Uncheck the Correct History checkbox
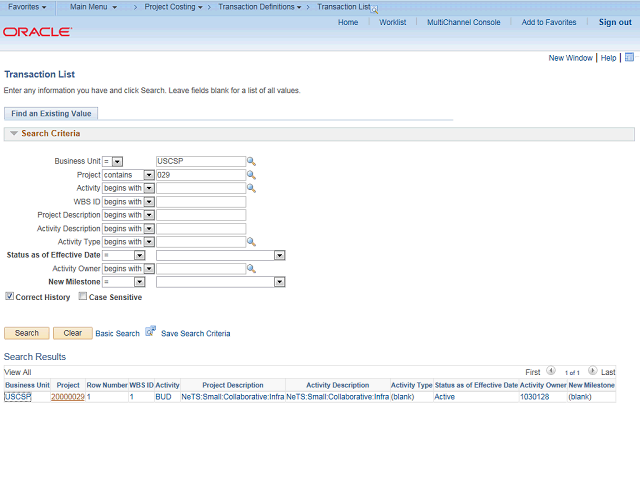The height and width of the screenshot is (480, 640). pyautogui.click(x=9, y=296)
